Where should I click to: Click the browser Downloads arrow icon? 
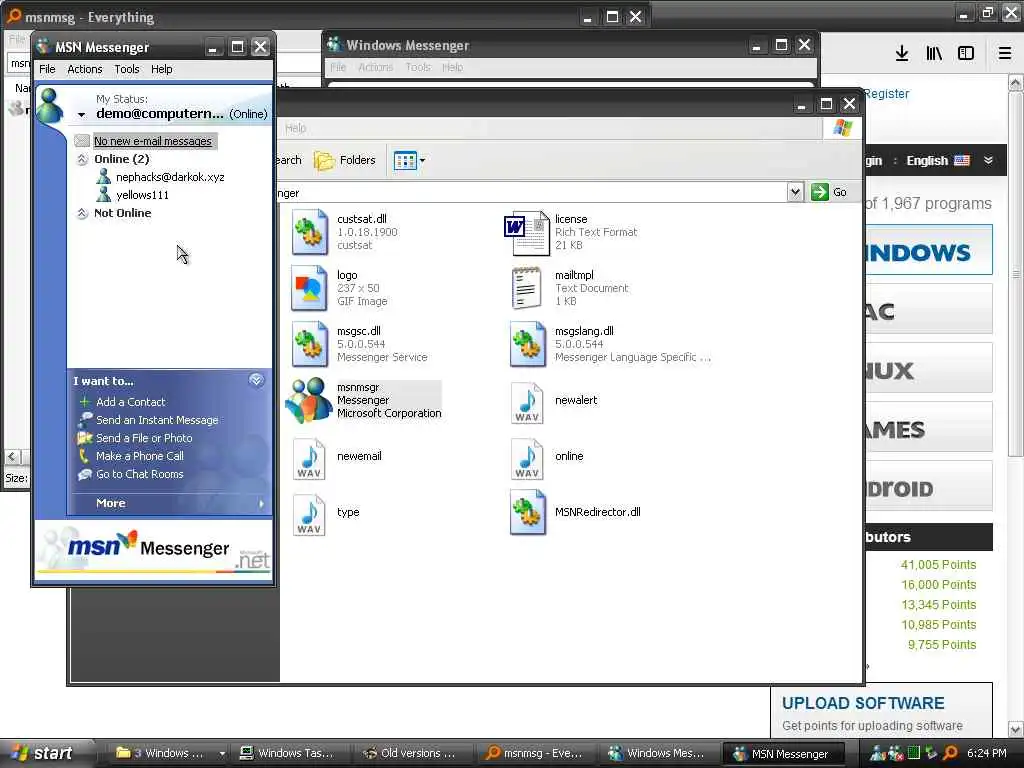pos(902,53)
